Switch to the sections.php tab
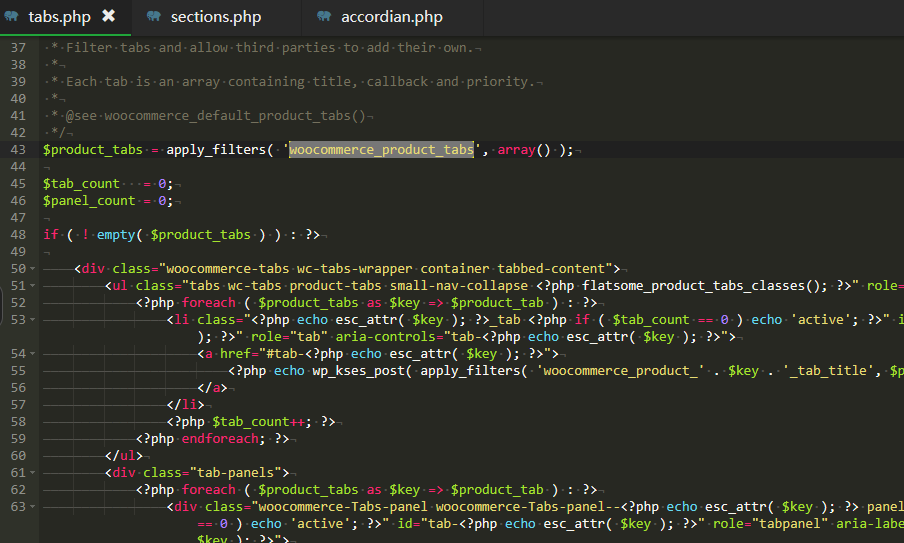This screenshot has height=543, width=904. point(215,17)
